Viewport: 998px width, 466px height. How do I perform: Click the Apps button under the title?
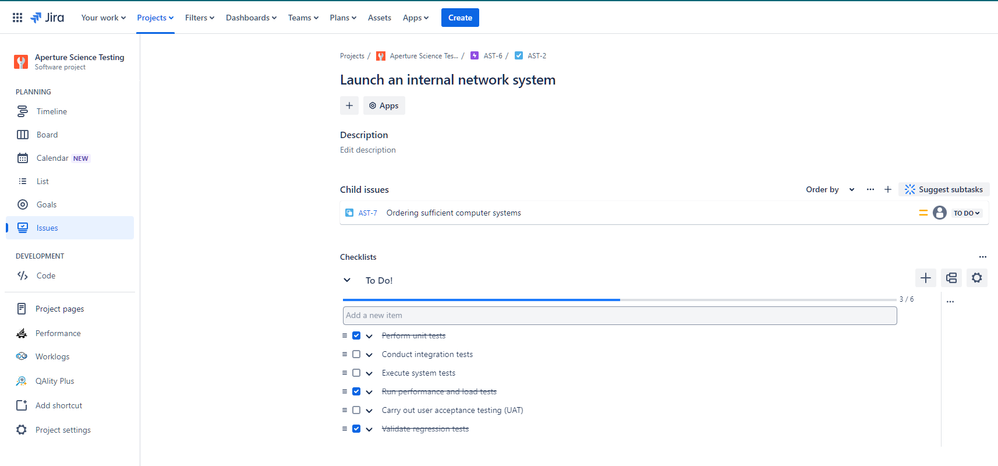(x=384, y=106)
